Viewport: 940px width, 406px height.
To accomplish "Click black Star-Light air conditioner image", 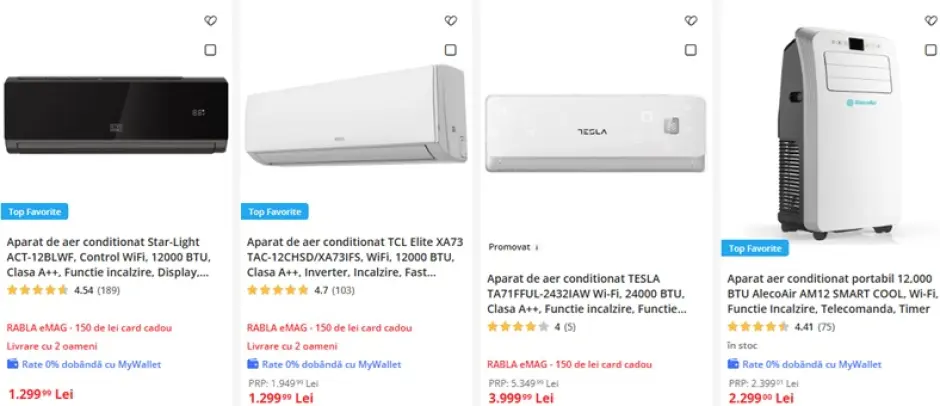I will pos(116,116).
